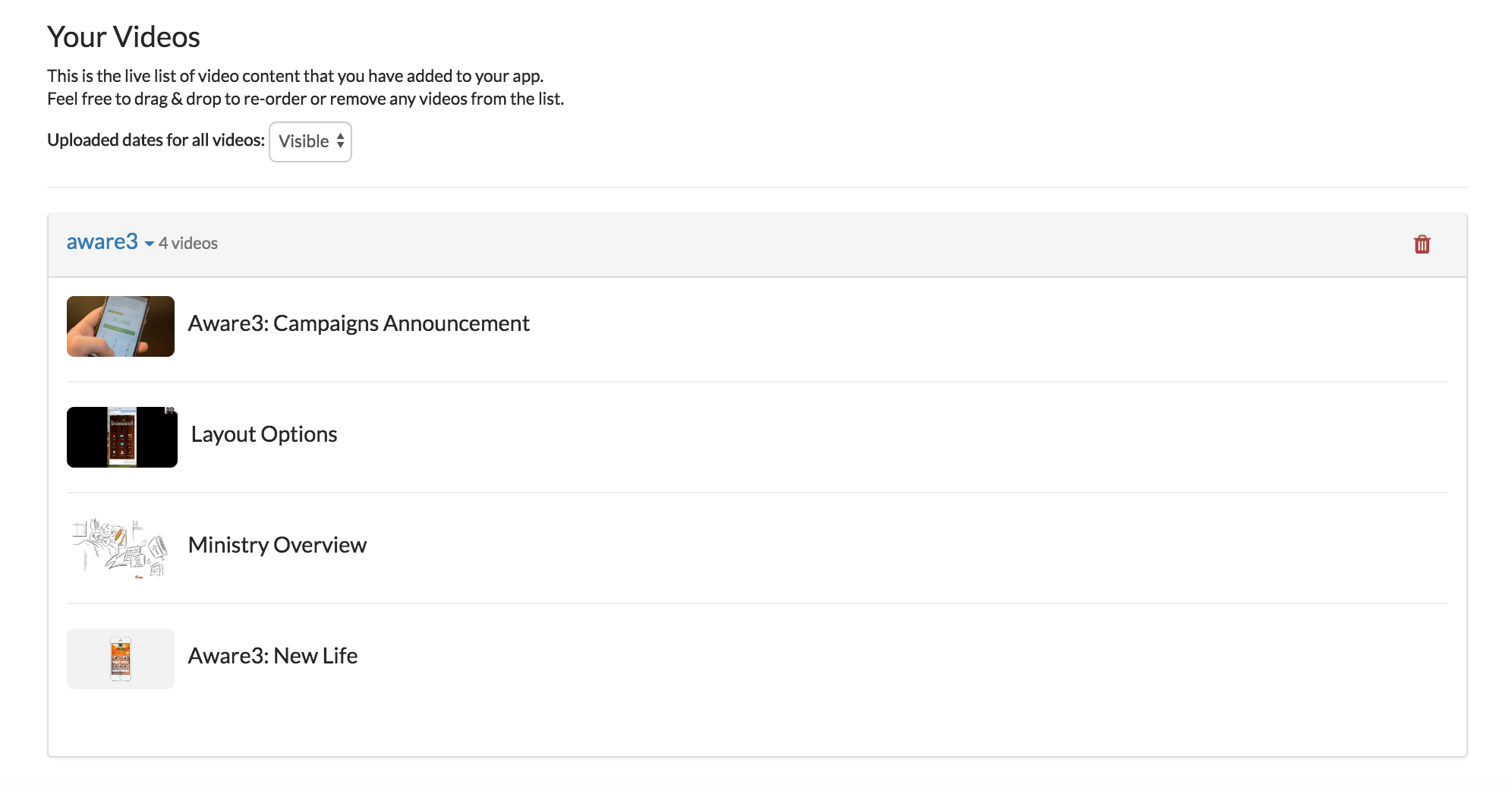
Task: Click the Your Videos page heading
Action: pos(124,37)
